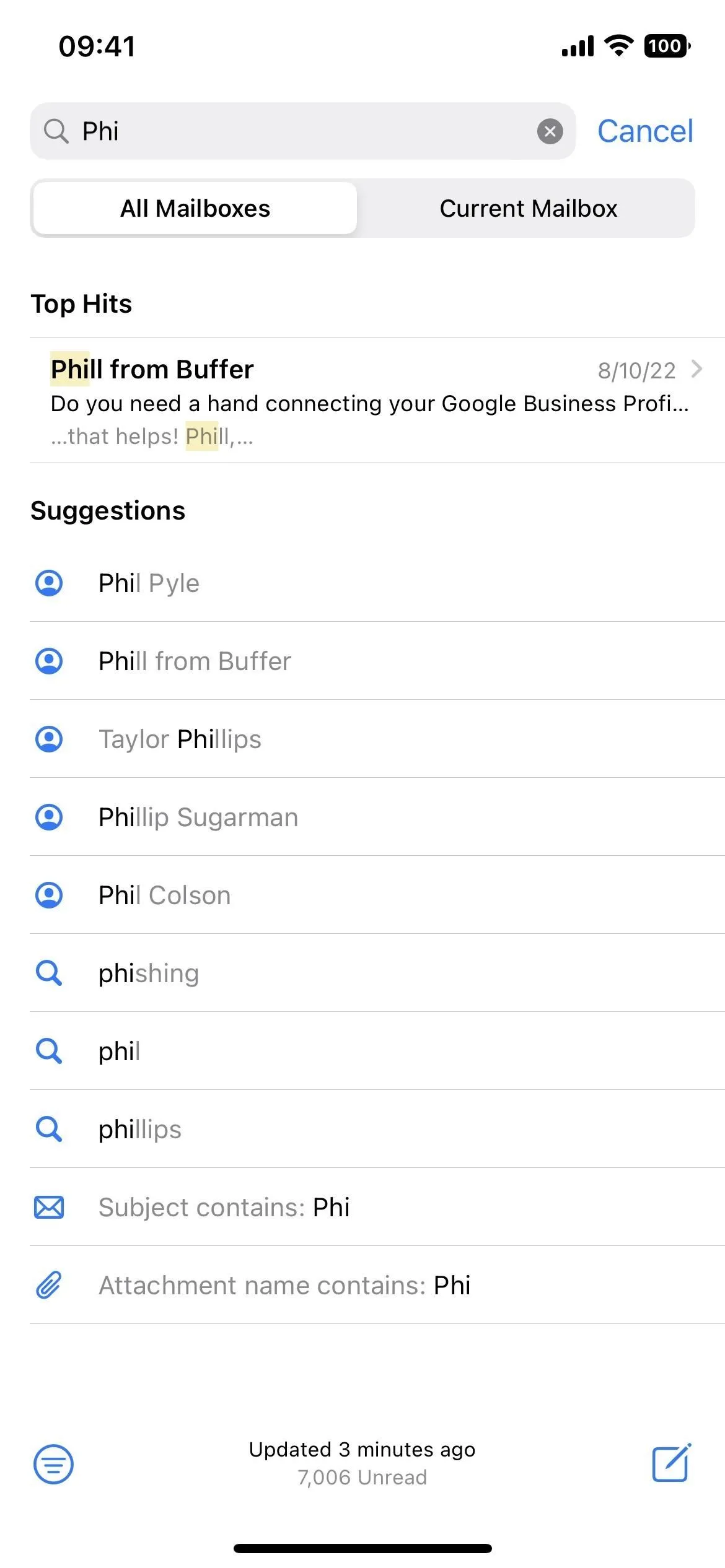Tap envelope icon for Subject contains Phi

click(x=49, y=1208)
